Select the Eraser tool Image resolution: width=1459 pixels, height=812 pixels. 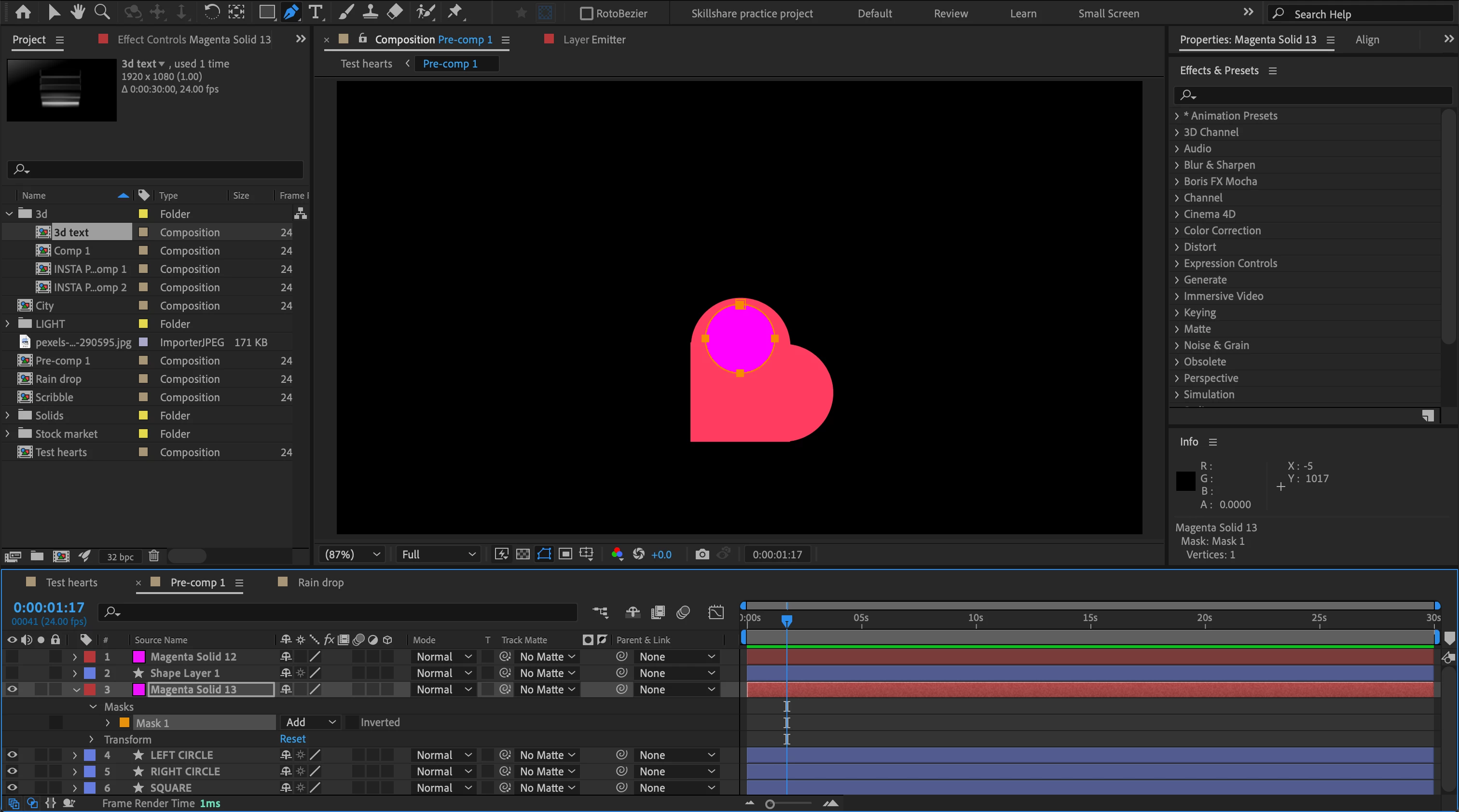pyautogui.click(x=395, y=12)
